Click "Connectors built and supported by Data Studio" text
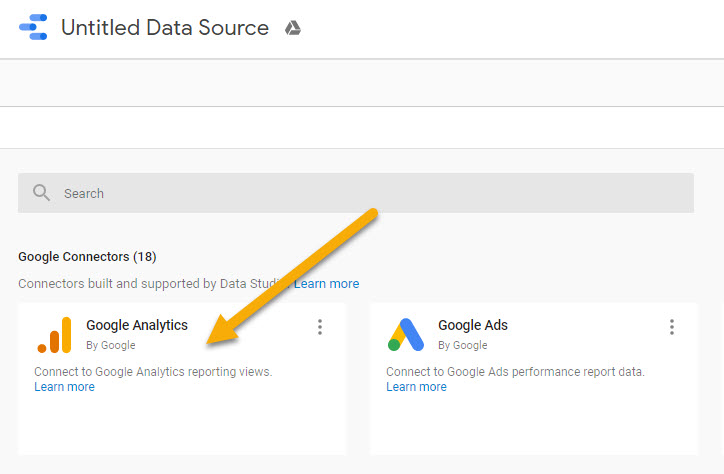 point(154,283)
